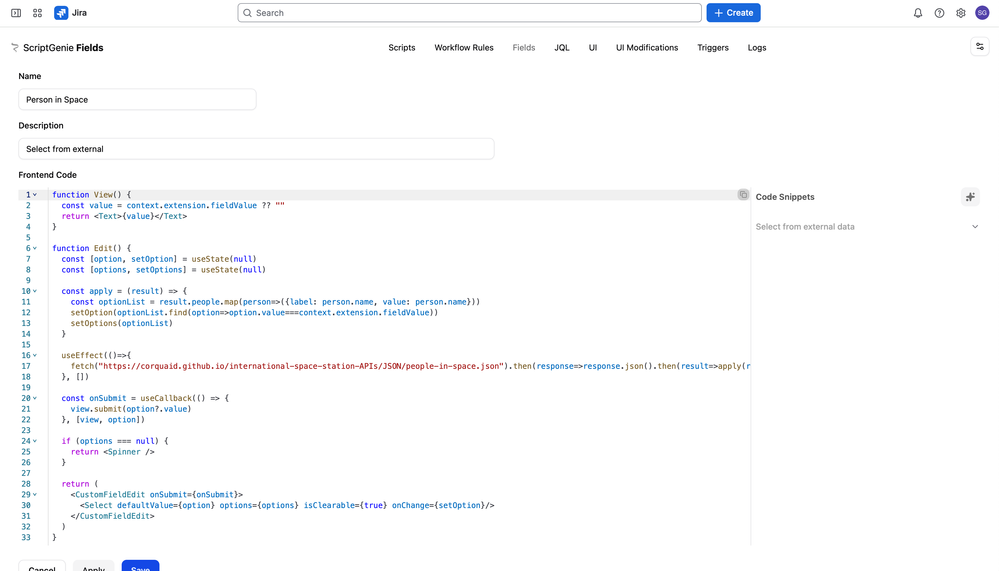999x571 pixels.
Task: Collapse code fold at line 6
Action: pyautogui.click(x=35, y=249)
